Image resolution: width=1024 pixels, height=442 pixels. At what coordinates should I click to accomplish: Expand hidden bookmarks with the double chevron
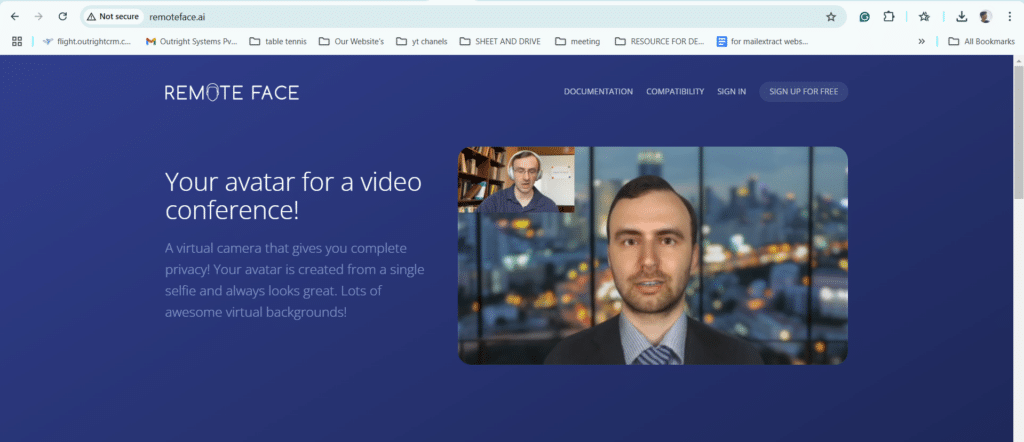pyautogui.click(x=921, y=41)
